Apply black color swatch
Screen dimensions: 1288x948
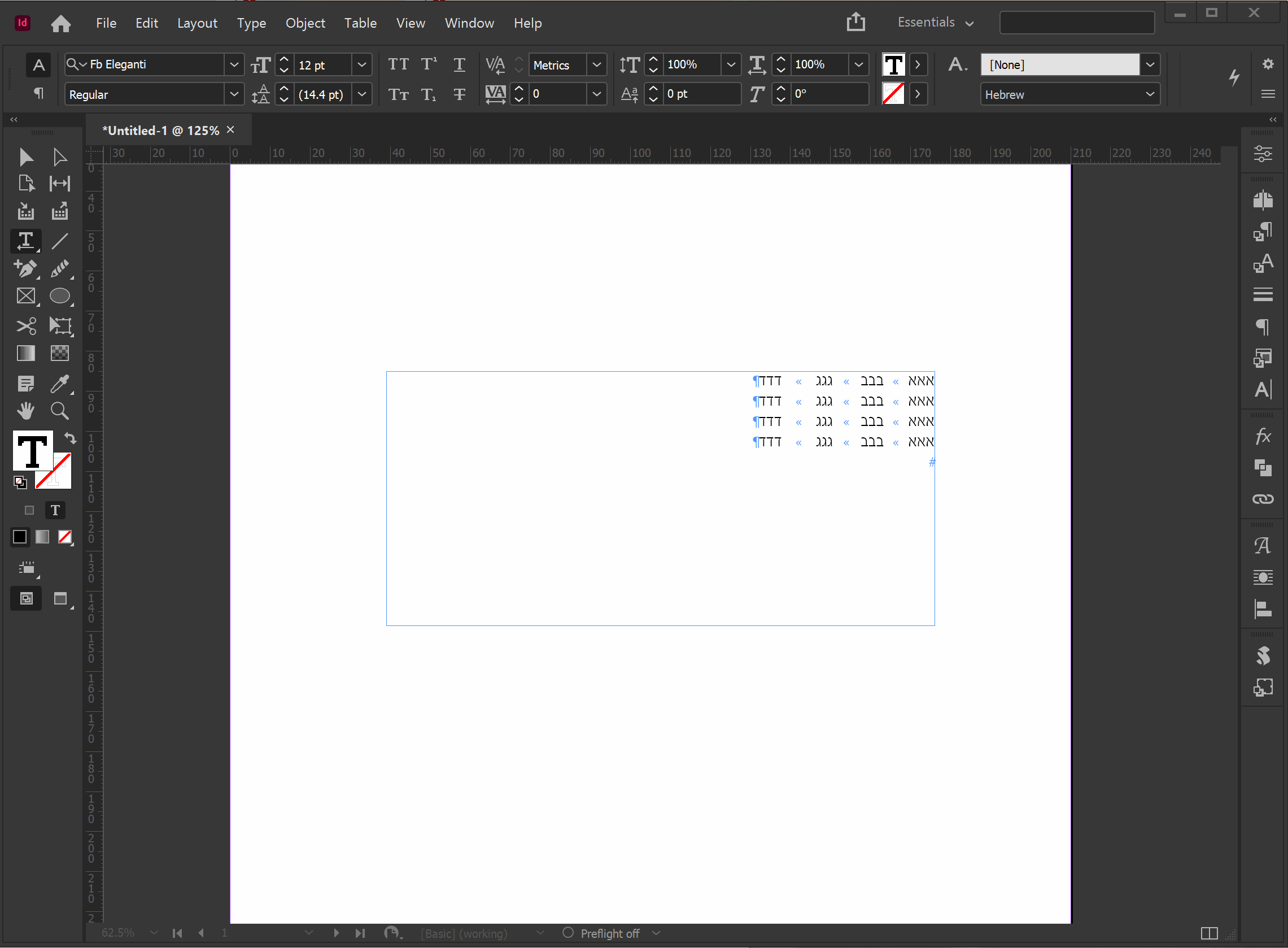(x=20, y=537)
